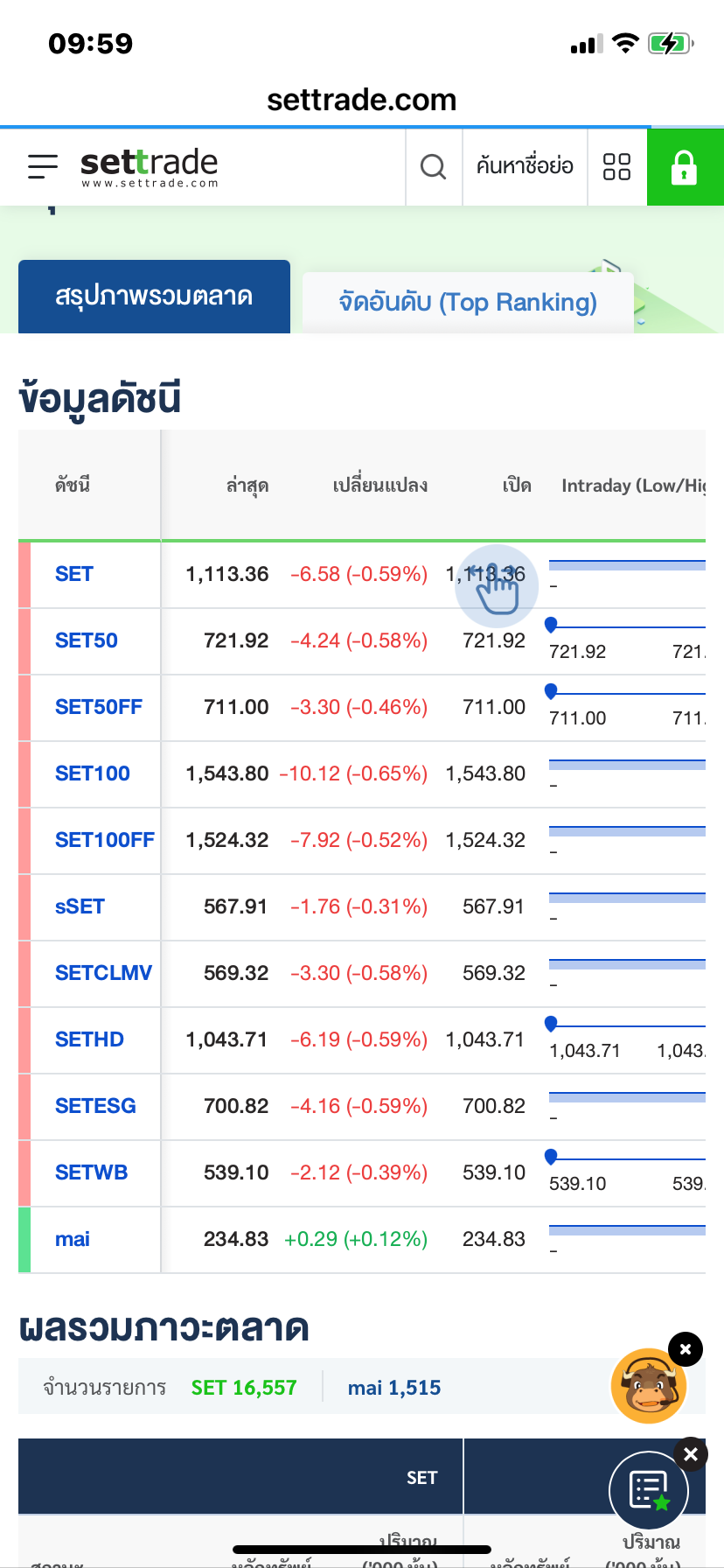Tap the settrade.com address bar
The height and width of the screenshot is (1568, 724).
(x=362, y=100)
